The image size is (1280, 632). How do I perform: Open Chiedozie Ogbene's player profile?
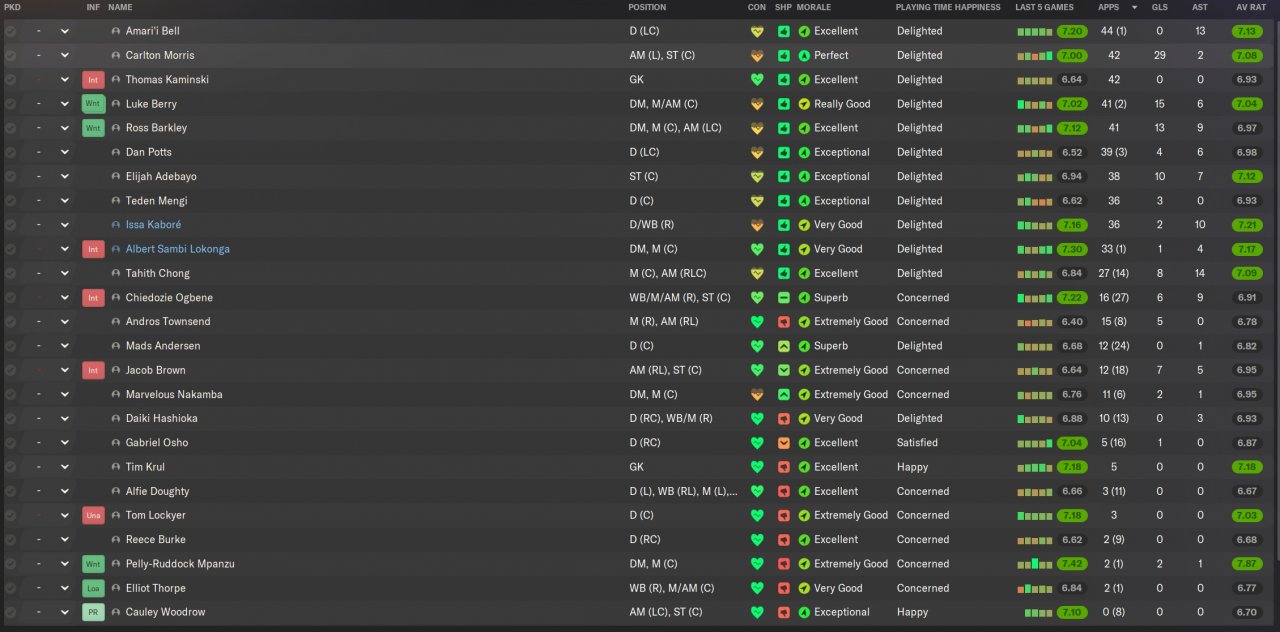coord(169,297)
